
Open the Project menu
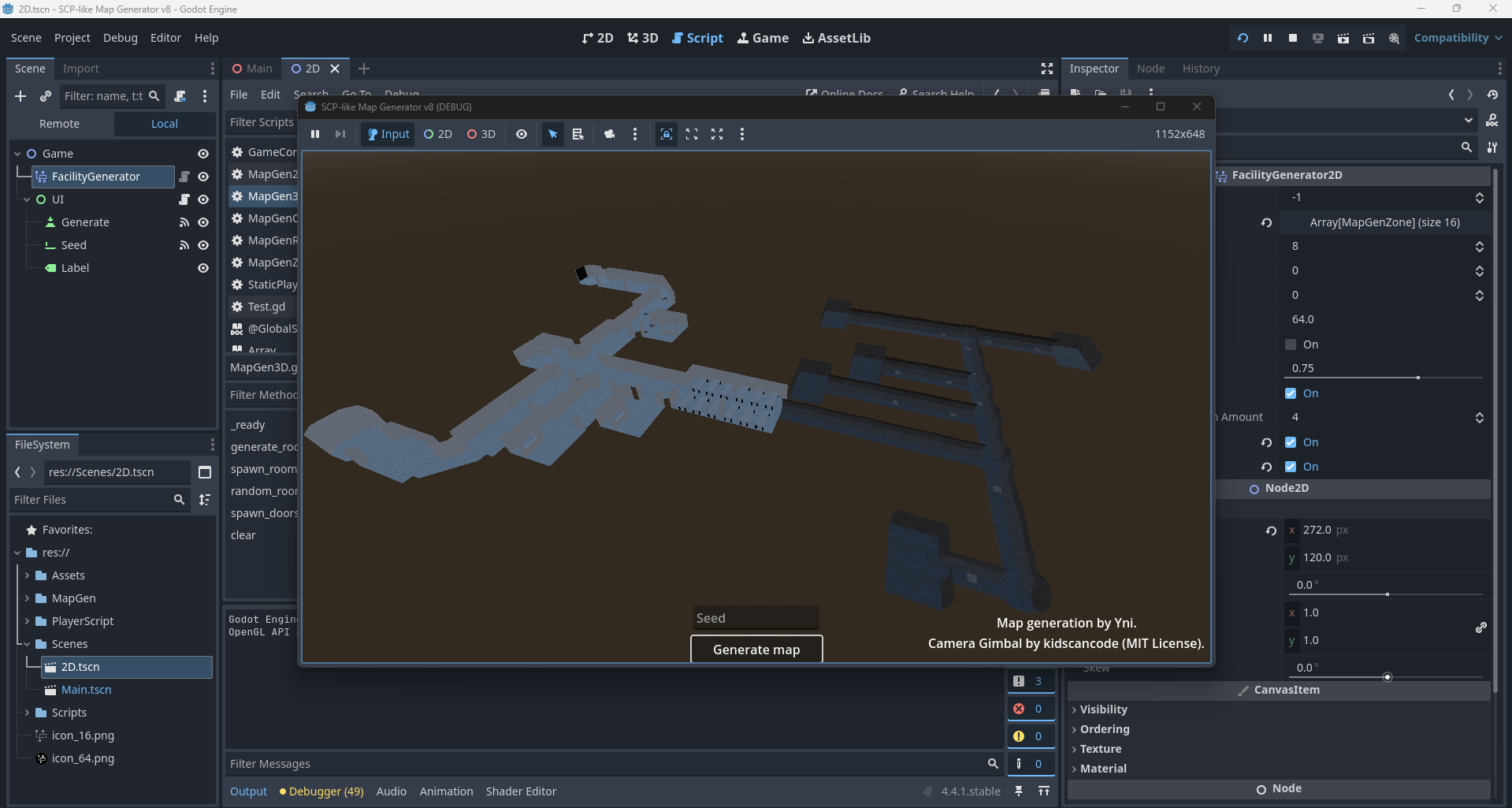[x=72, y=38]
